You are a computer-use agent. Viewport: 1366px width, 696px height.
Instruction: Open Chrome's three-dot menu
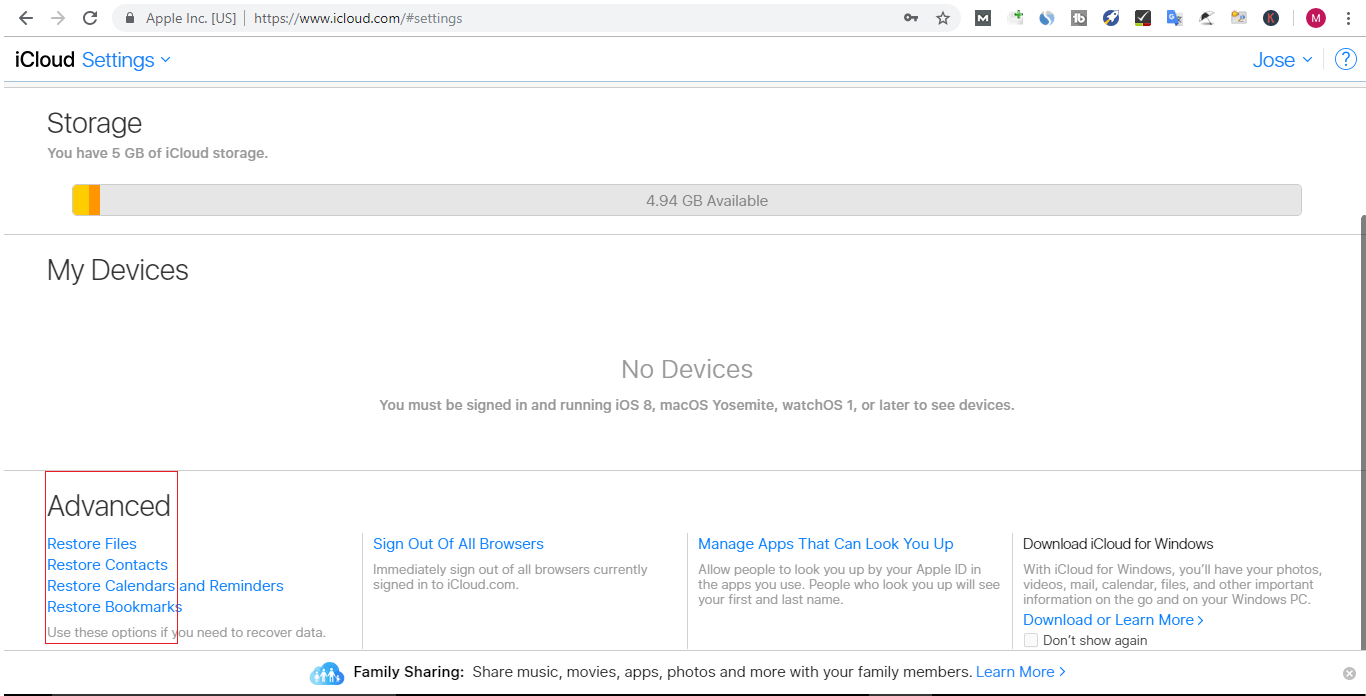pyautogui.click(x=1347, y=18)
